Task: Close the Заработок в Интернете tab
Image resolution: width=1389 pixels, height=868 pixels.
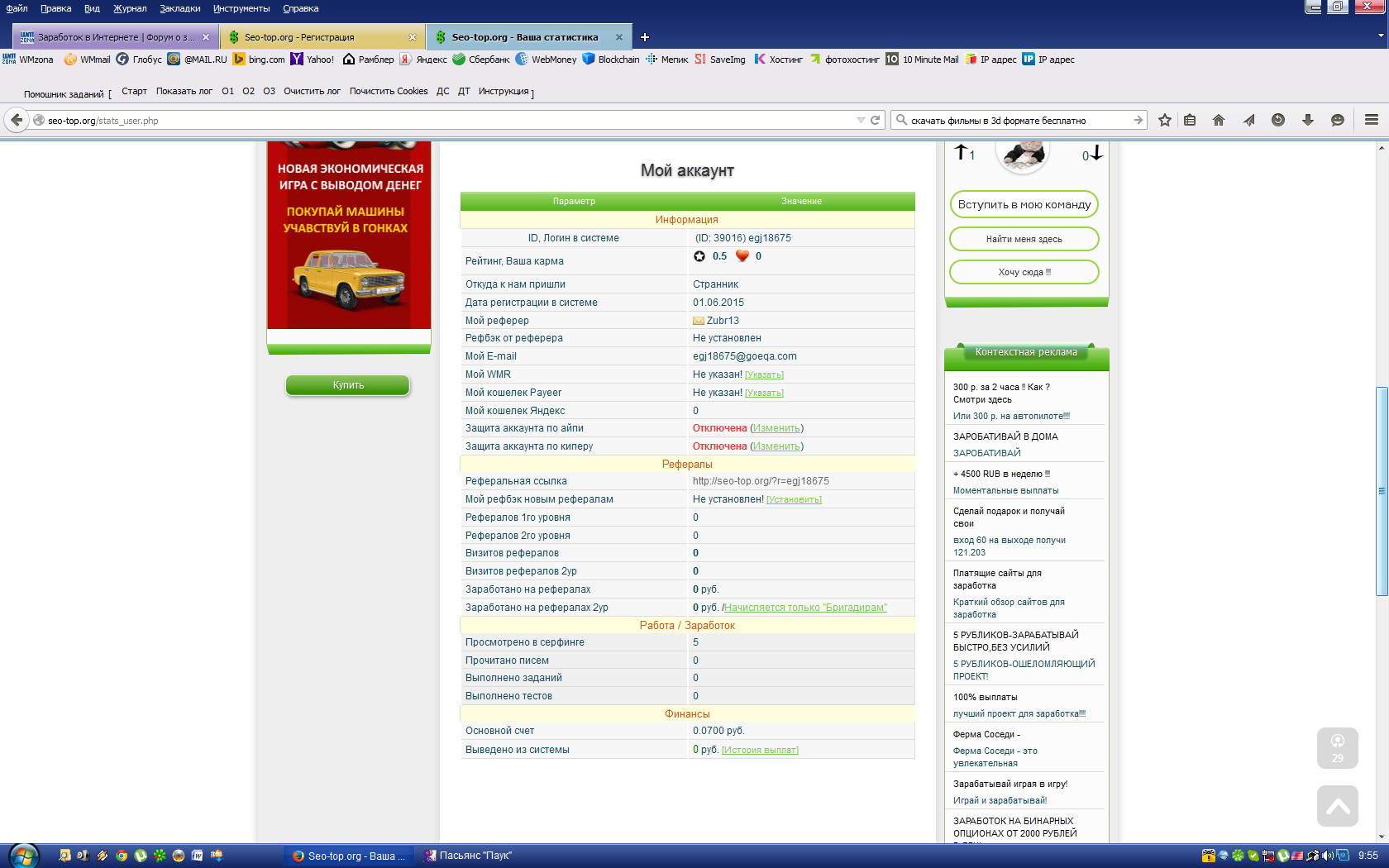Action: (x=206, y=37)
